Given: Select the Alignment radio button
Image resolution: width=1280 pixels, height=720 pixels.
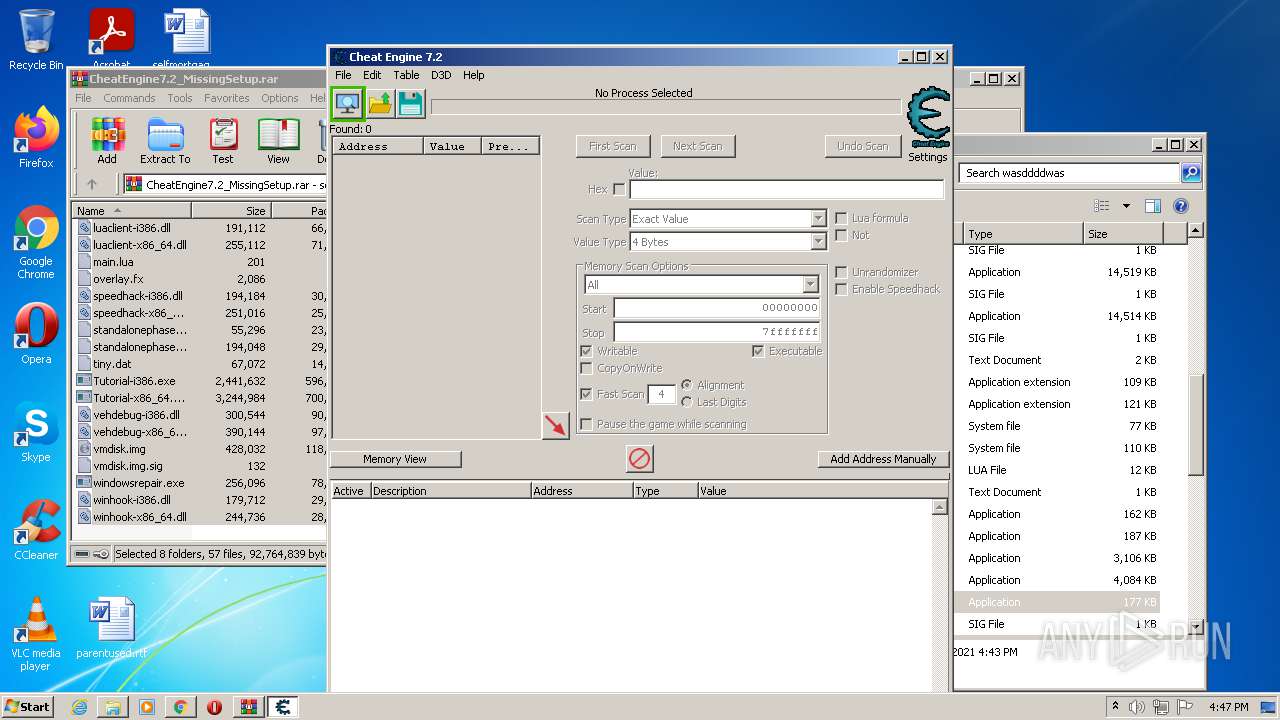Looking at the screenshot, I should [686, 385].
